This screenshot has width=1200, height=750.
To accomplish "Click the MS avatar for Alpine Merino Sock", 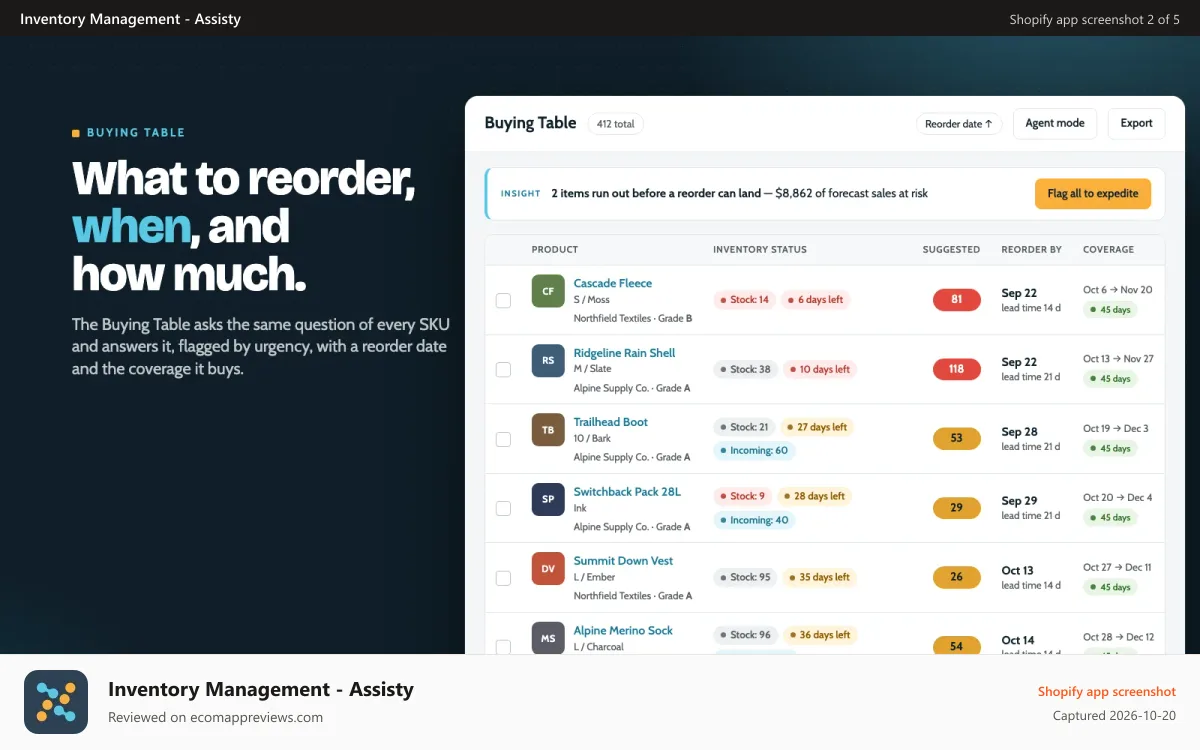I will (x=548, y=638).
